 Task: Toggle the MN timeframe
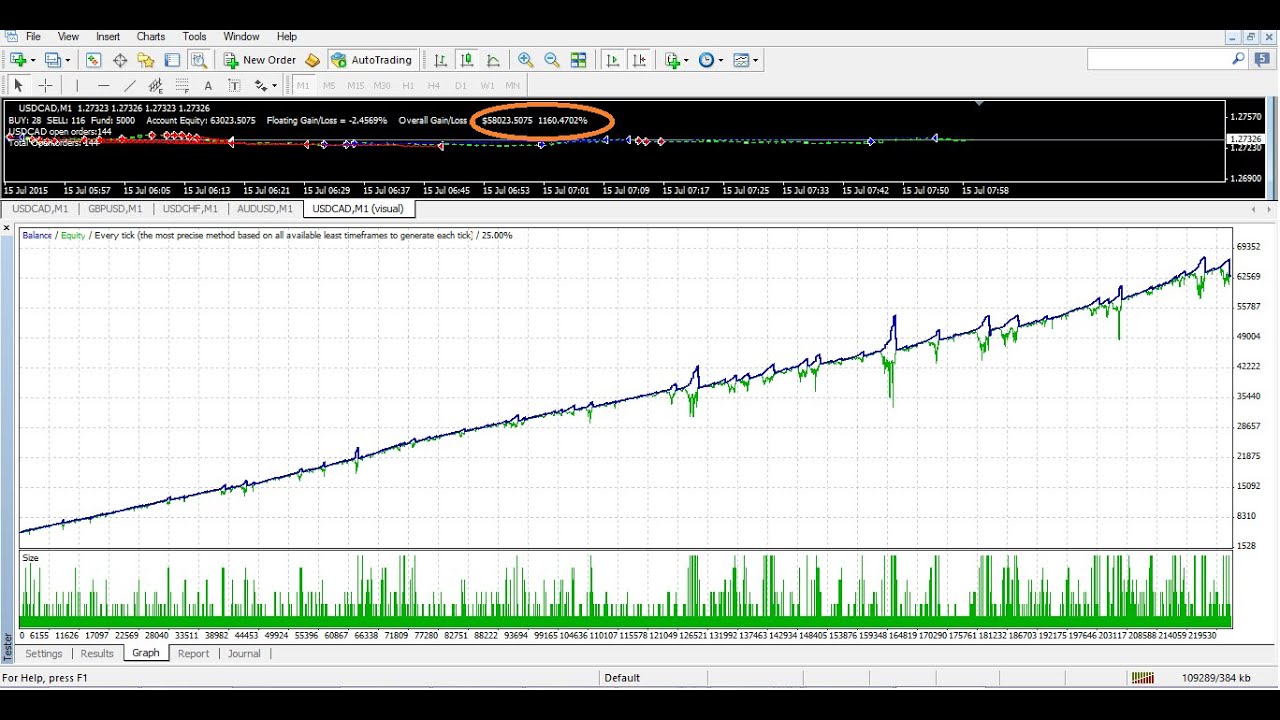(513, 86)
